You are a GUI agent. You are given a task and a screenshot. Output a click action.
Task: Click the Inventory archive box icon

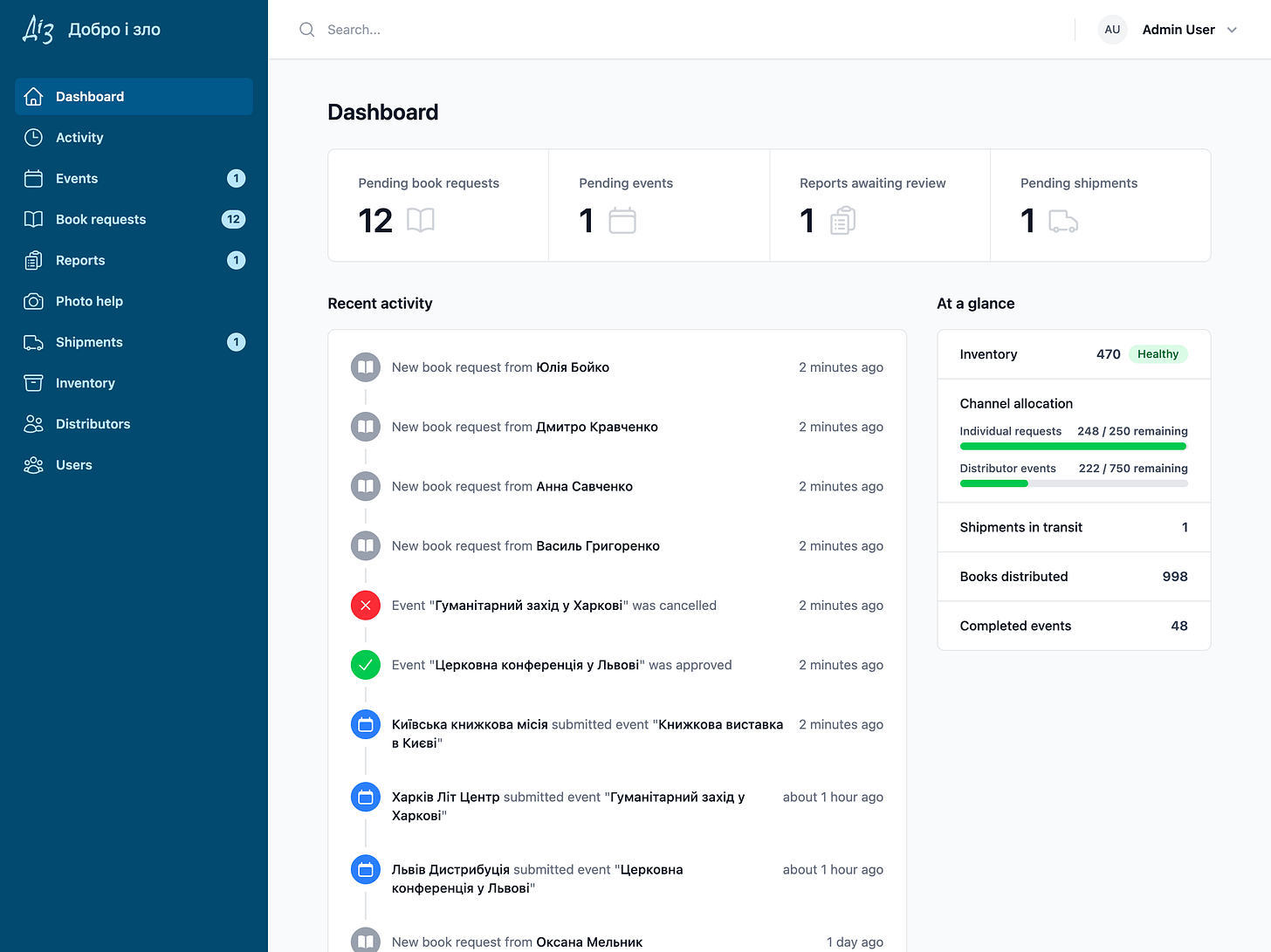click(33, 383)
